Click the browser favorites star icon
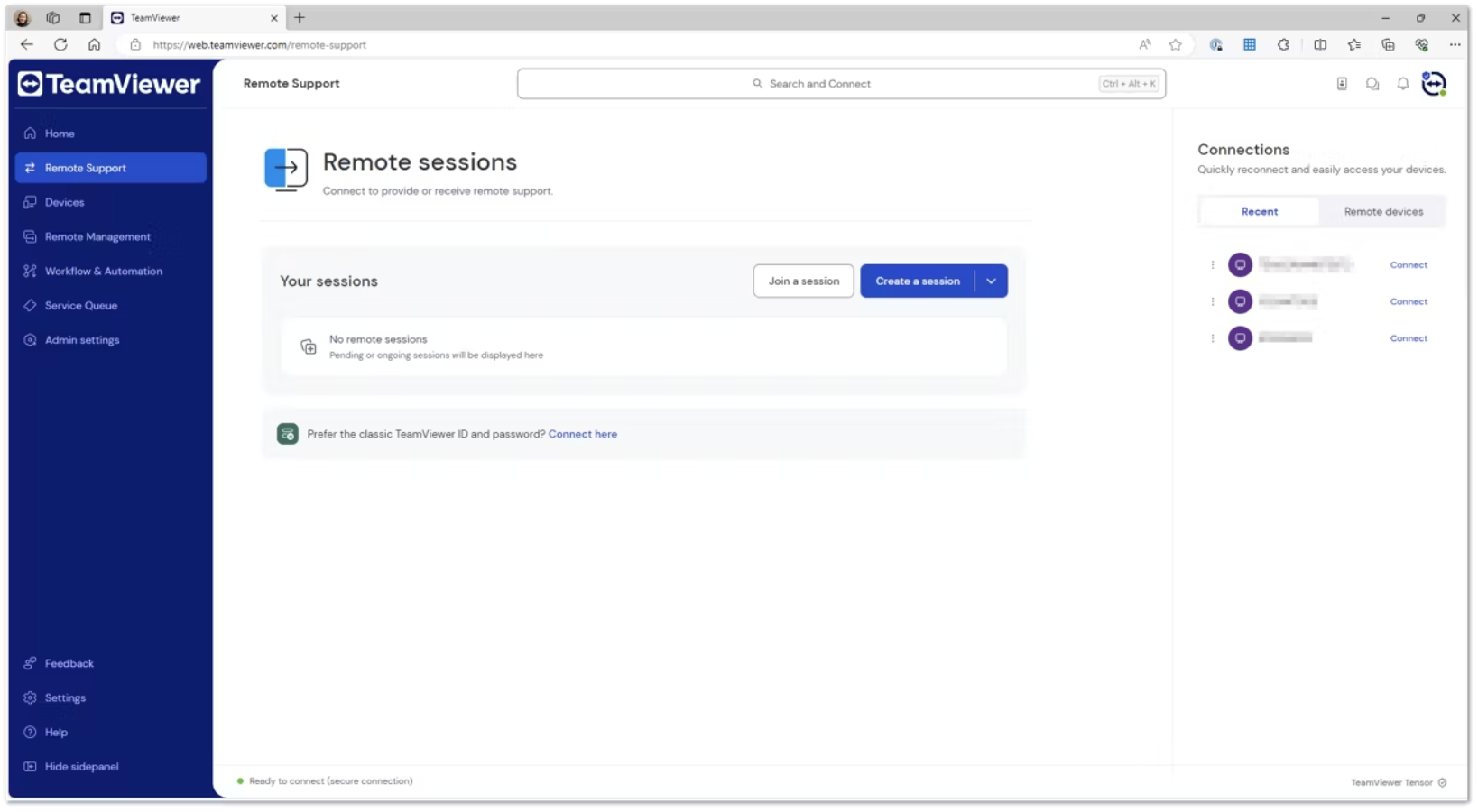The image size is (1478, 812). click(1175, 44)
